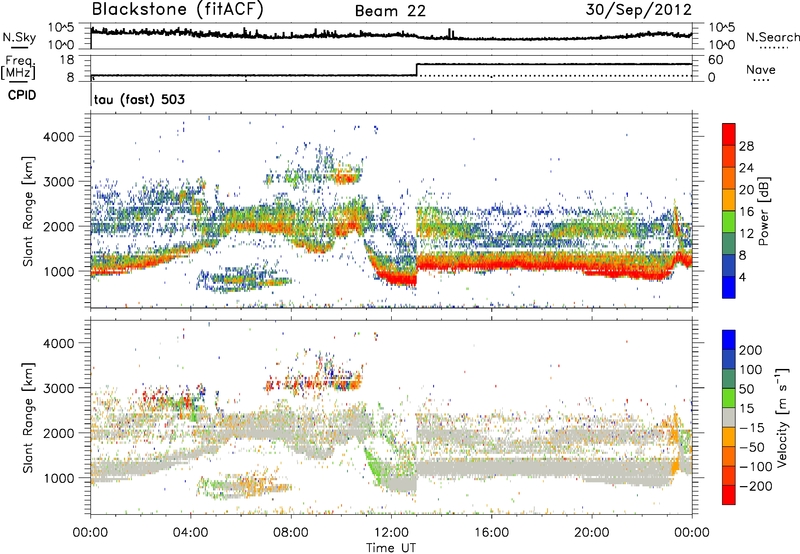Pick the light green segment of power colorbar
Viewport: 800px width, 554px height.
coord(729,221)
